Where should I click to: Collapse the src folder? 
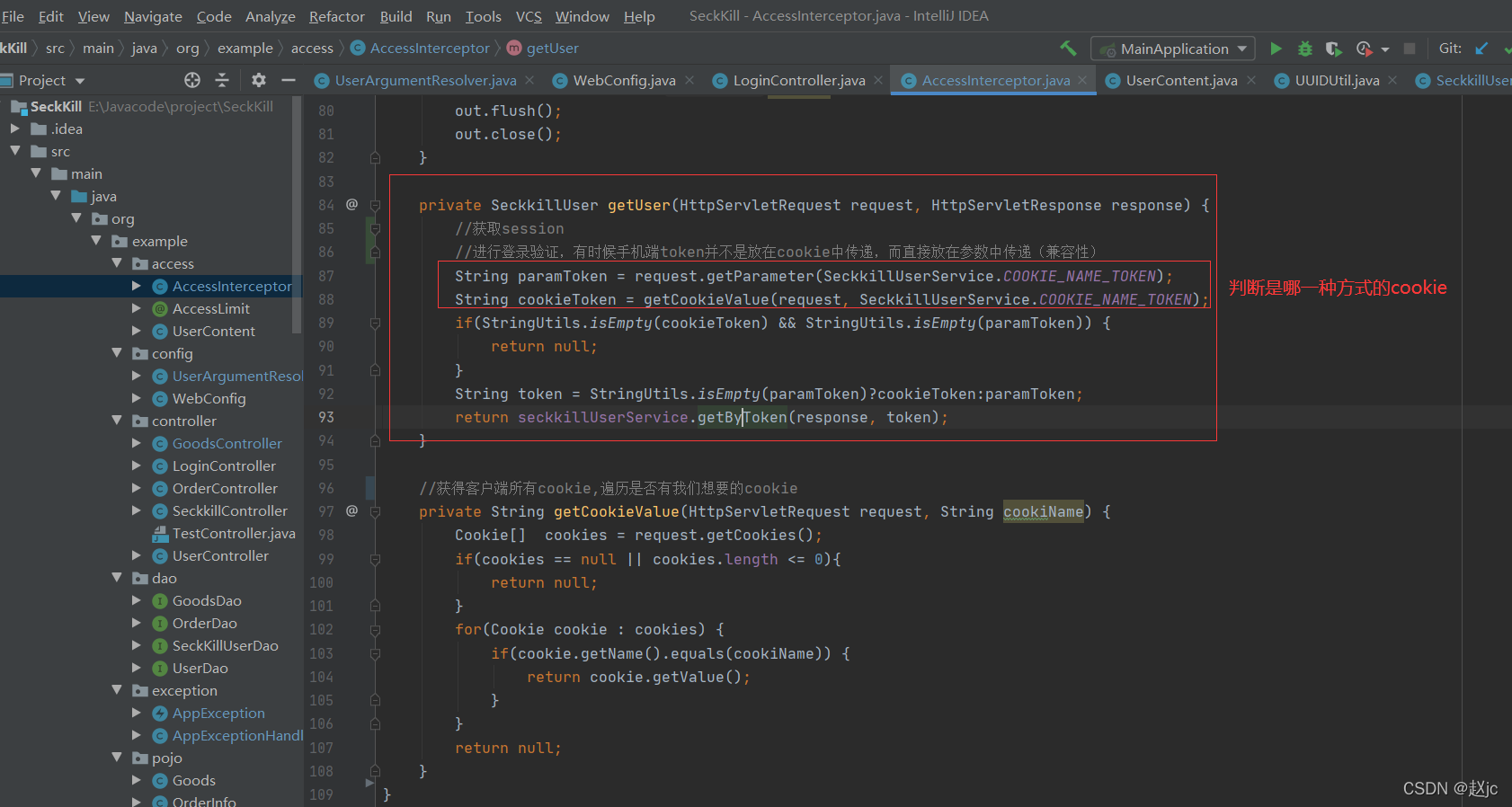(14, 151)
